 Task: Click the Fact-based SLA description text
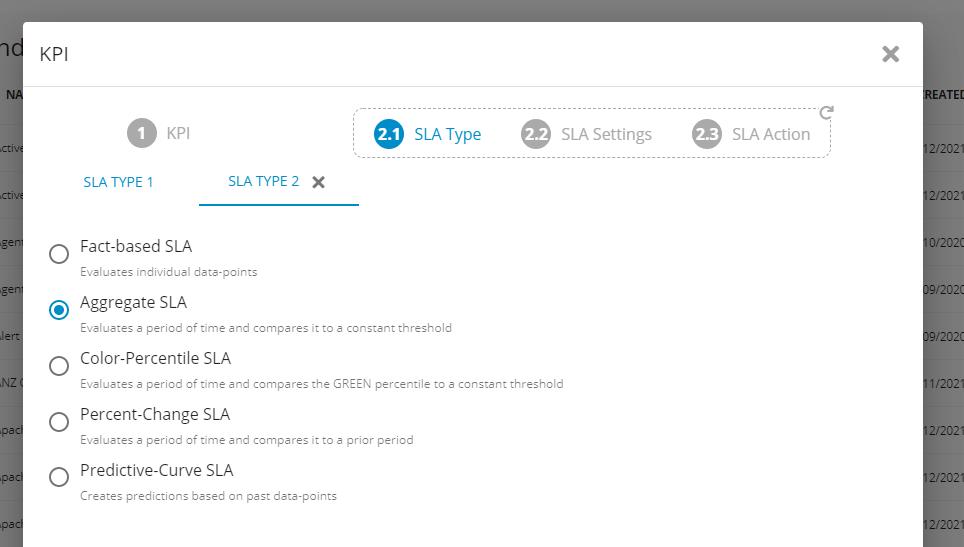point(168,272)
